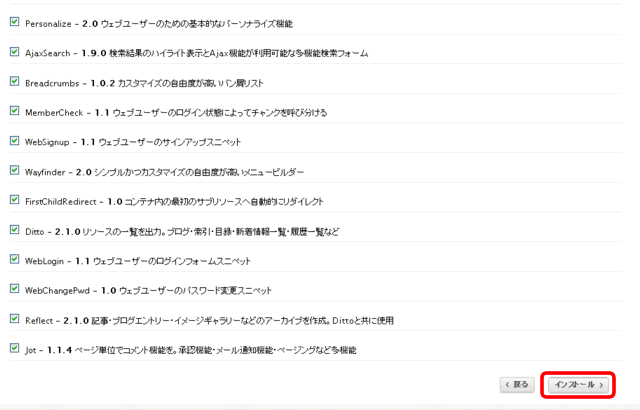Viewport: 640px width, 410px height.
Task: Click the Breadcrumbs snippet label text
Action: click(144, 83)
